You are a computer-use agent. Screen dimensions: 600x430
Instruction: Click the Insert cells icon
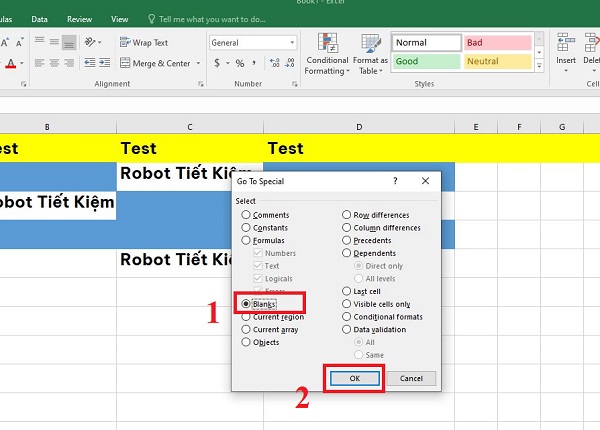566,42
